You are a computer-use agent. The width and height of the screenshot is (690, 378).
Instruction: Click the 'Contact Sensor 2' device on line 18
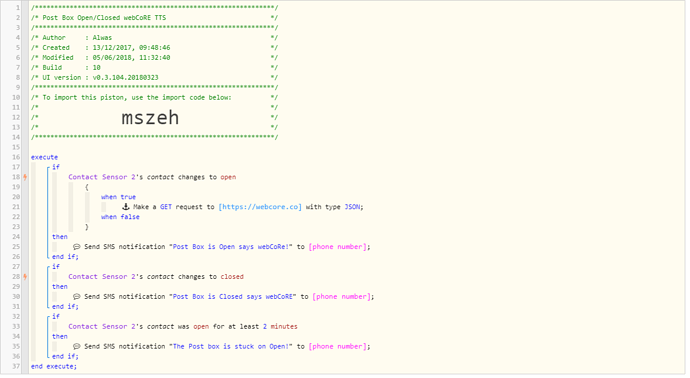click(102, 177)
